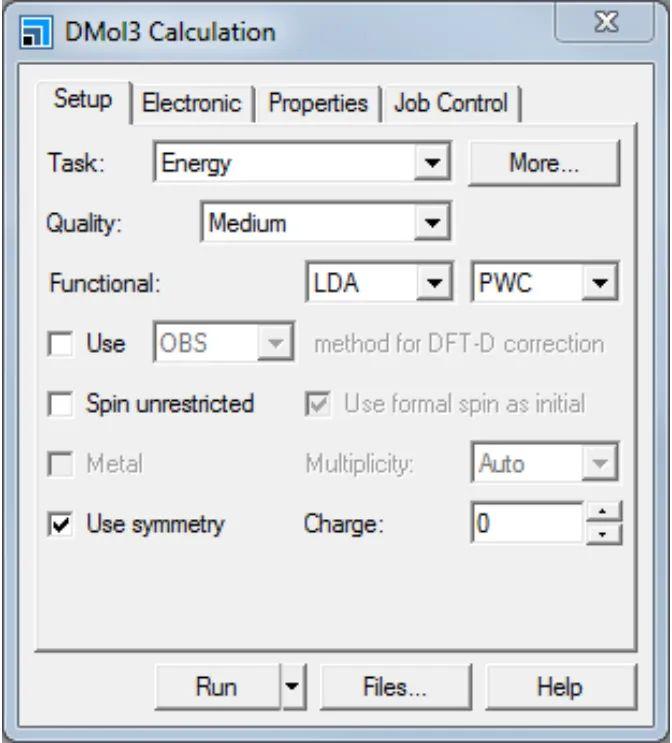672x743 pixels.
Task: Open the LDA functional dropdown
Action: click(x=433, y=284)
